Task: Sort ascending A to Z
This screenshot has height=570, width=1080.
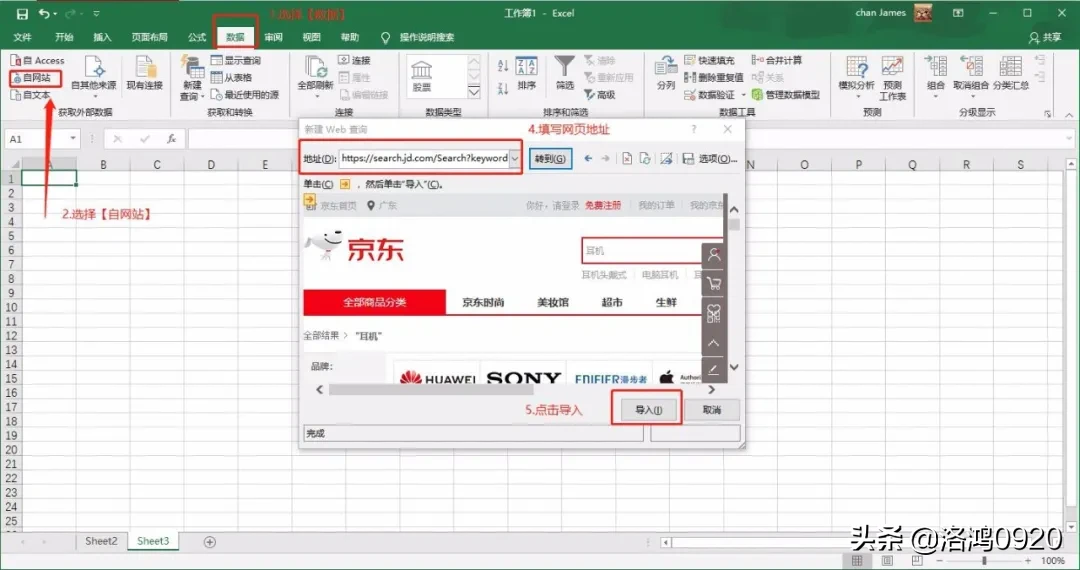Action: 503,65
